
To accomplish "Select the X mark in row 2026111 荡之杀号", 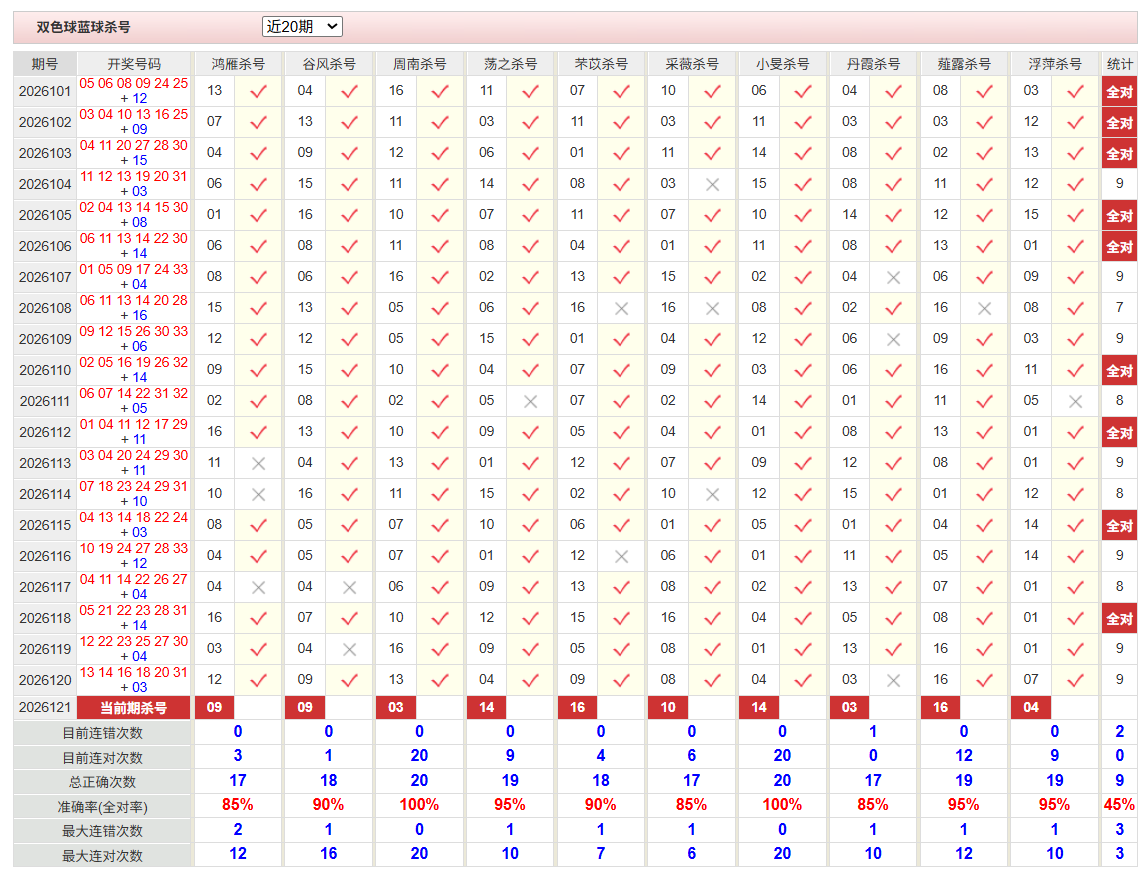I will pyautogui.click(x=531, y=402).
